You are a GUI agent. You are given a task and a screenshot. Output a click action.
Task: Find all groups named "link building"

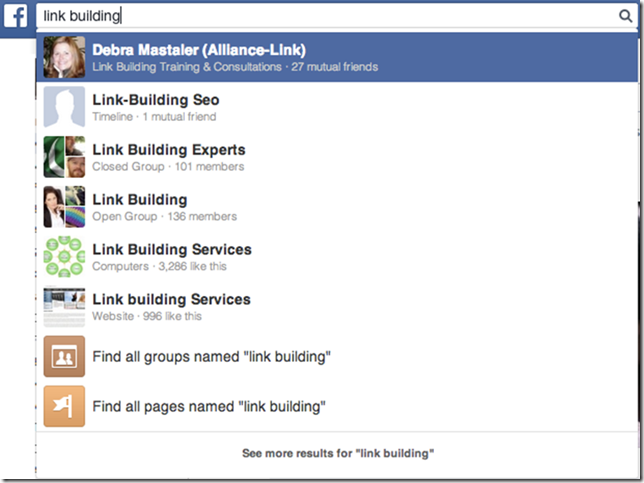point(211,356)
